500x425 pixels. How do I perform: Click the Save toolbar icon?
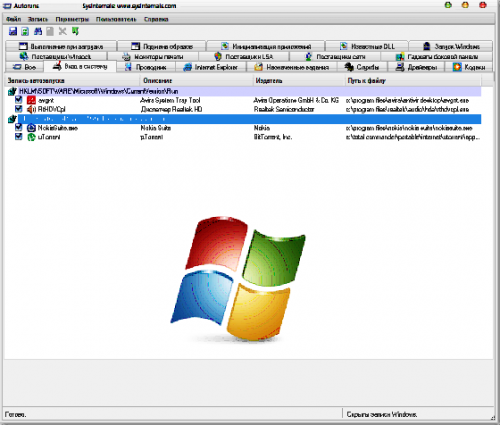[x=13, y=31]
